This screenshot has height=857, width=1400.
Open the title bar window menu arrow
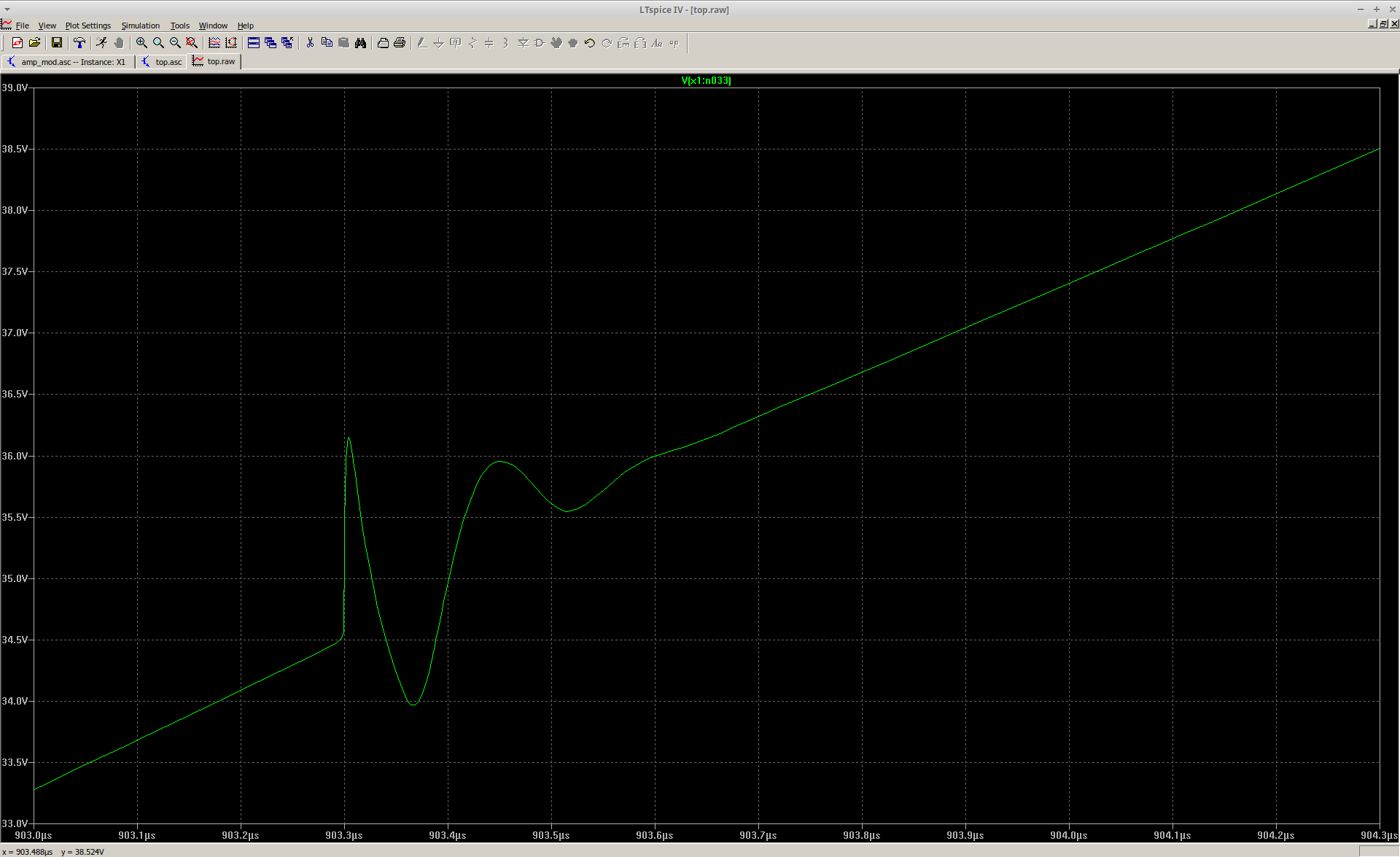click(7, 9)
